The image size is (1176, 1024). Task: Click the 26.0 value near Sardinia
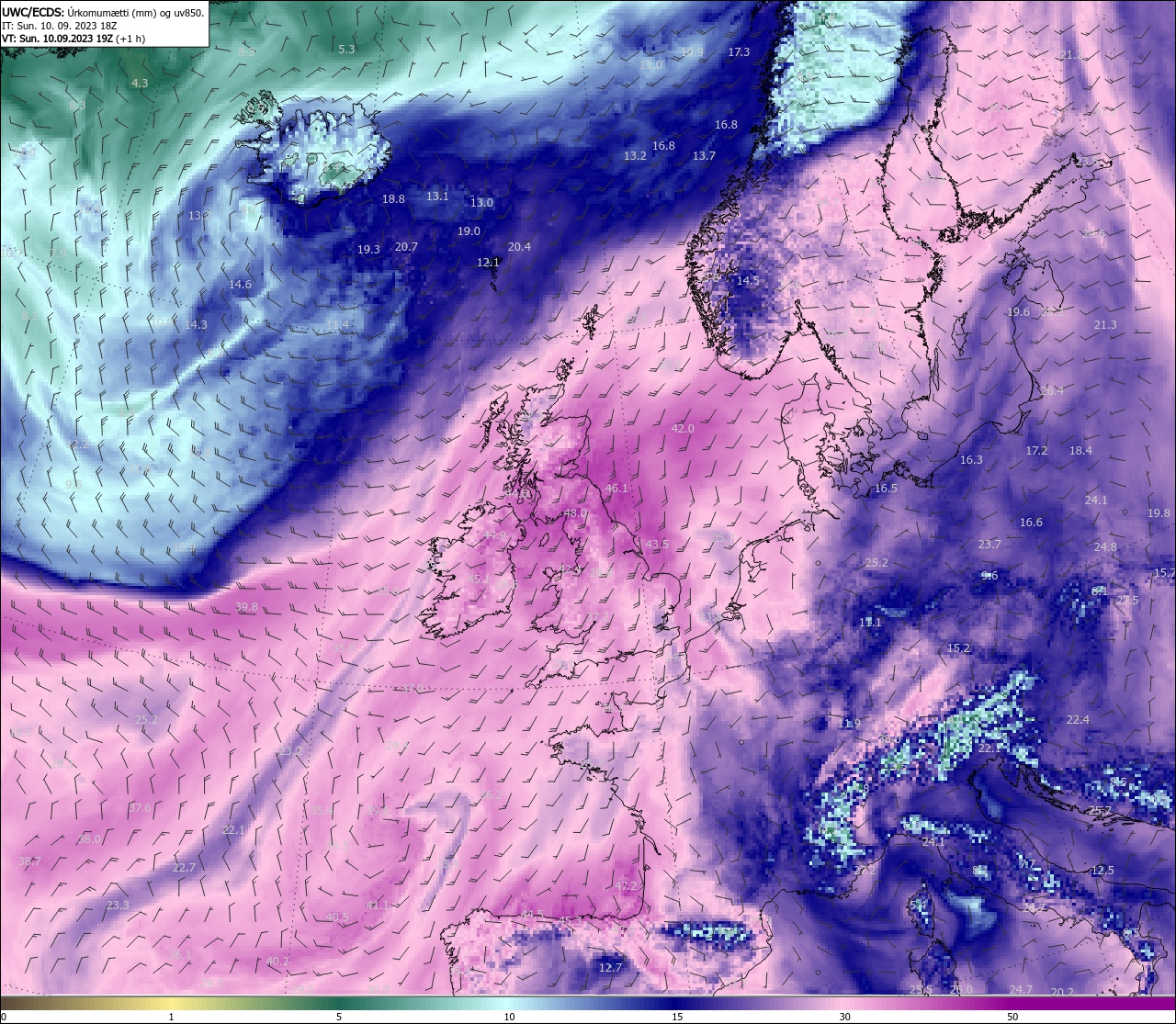961,990
